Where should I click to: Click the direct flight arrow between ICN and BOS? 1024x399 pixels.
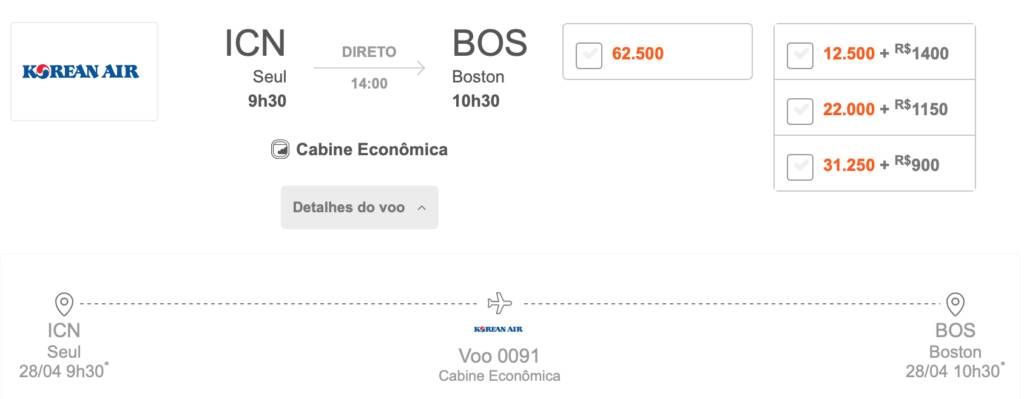click(x=370, y=68)
